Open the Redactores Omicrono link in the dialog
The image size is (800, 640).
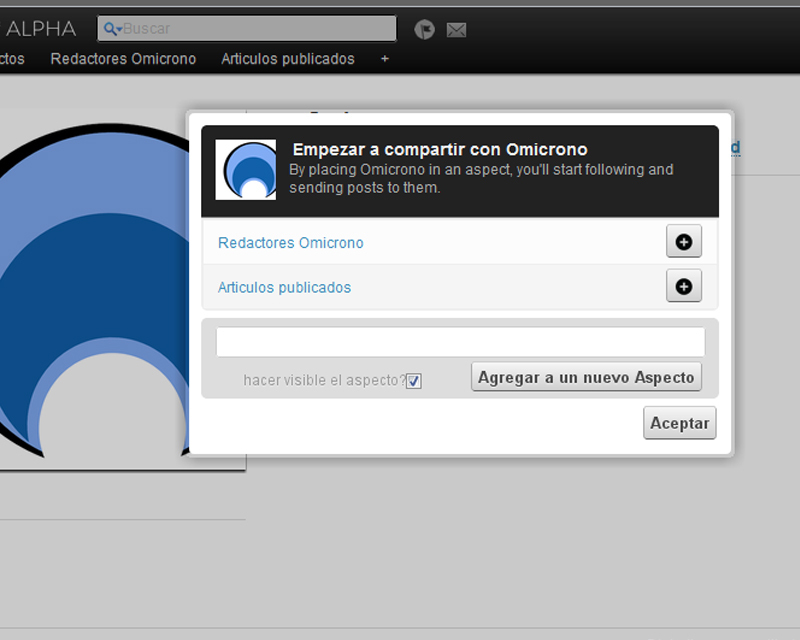[290, 242]
